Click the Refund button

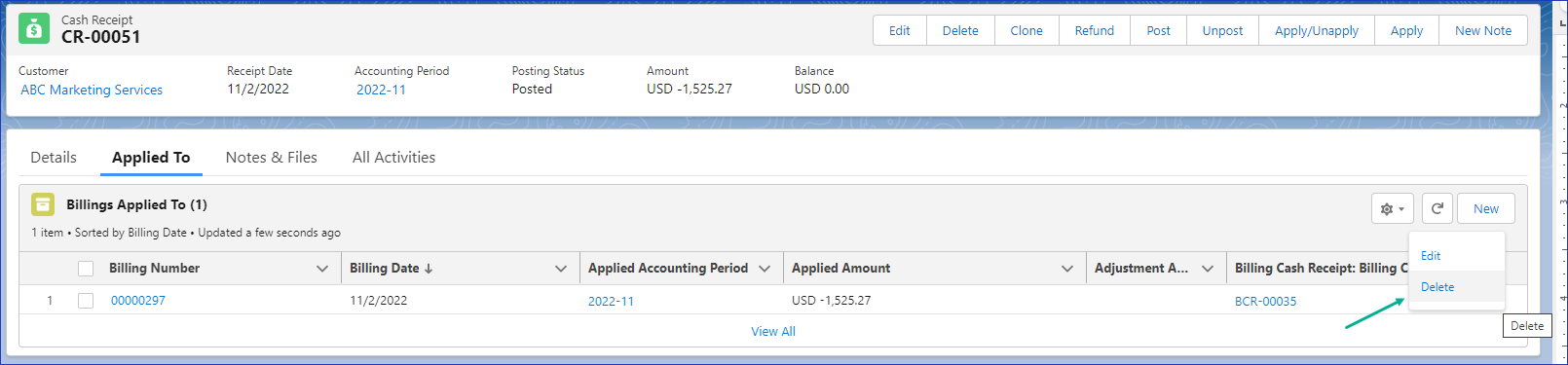tap(1095, 30)
